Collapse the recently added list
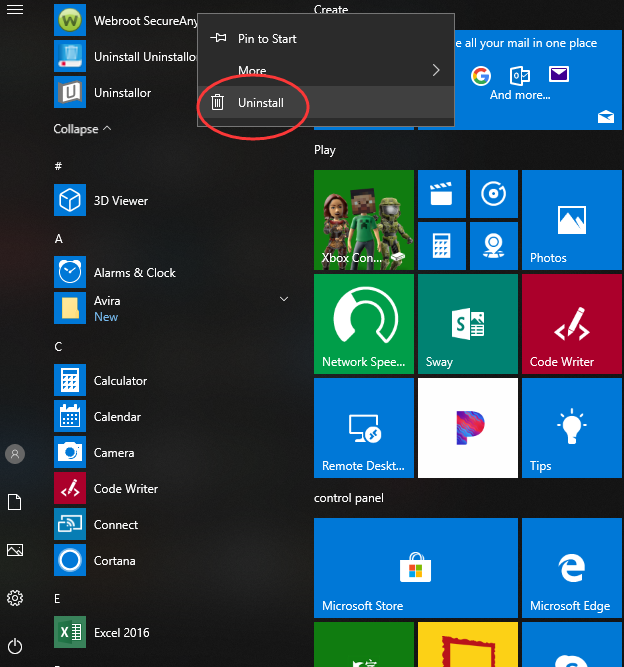This screenshot has height=667, width=624. (x=82, y=129)
